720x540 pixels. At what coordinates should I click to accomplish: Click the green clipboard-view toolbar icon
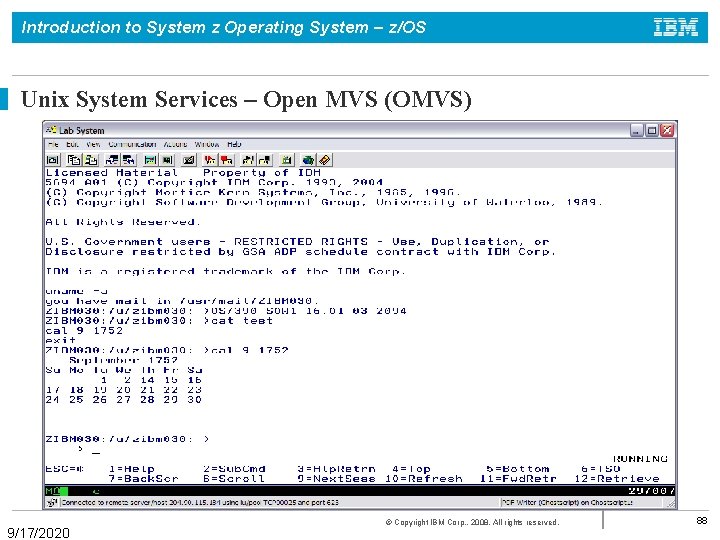[x=287, y=160]
